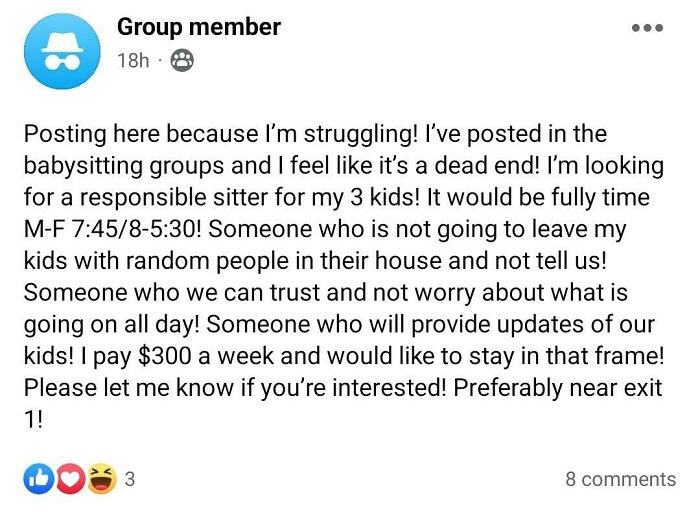Open the Group member profile name
The height and width of the screenshot is (516, 700).
[199, 26]
